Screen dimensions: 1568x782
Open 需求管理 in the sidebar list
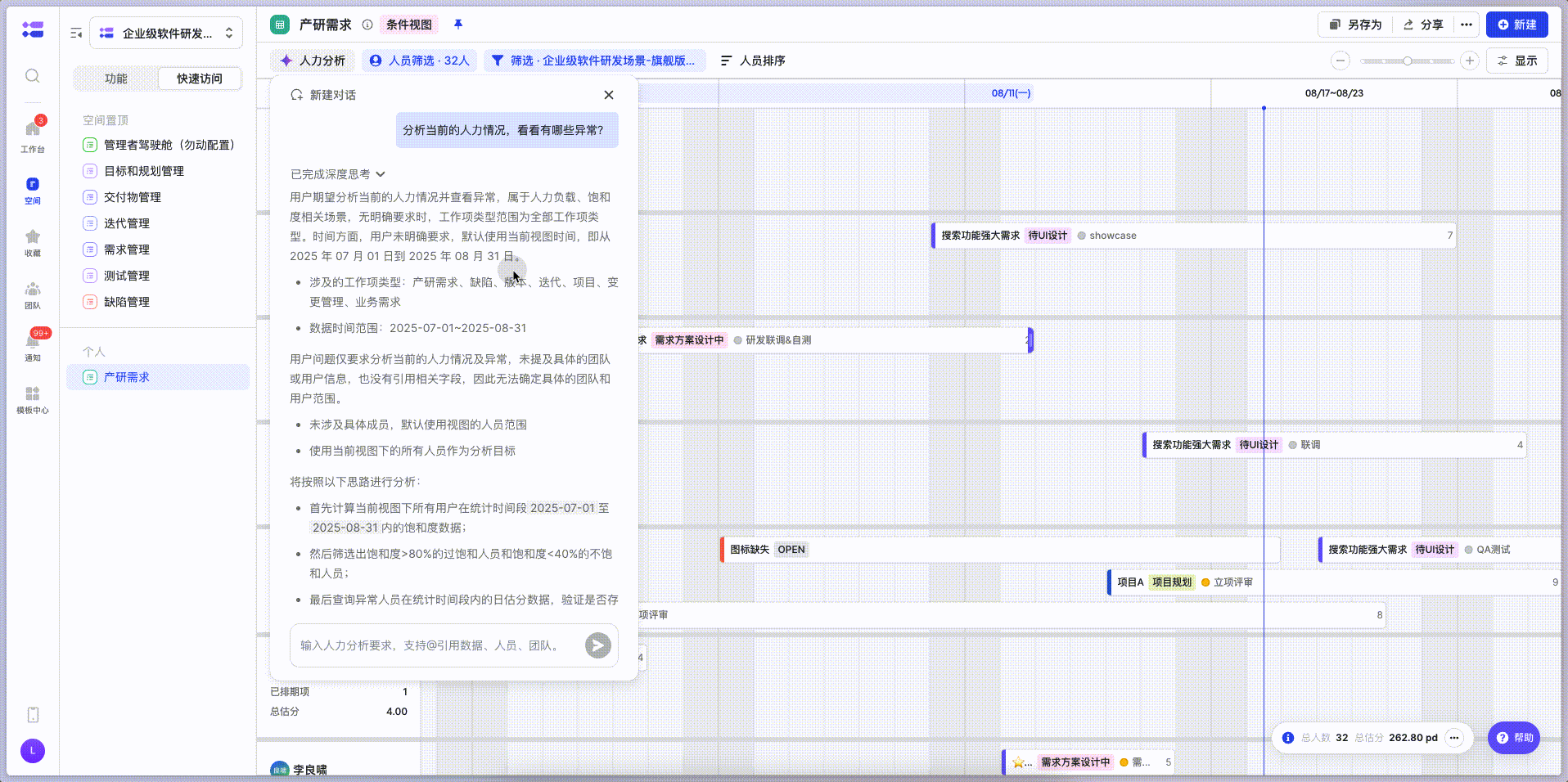point(127,249)
